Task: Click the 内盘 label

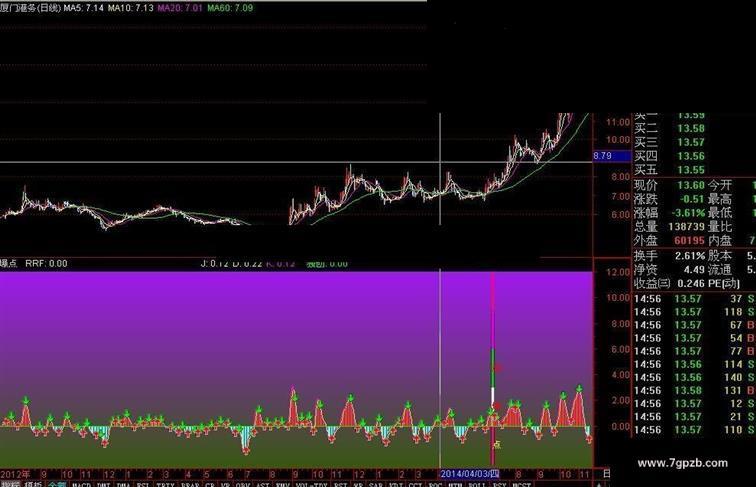Action: click(720, 240)
